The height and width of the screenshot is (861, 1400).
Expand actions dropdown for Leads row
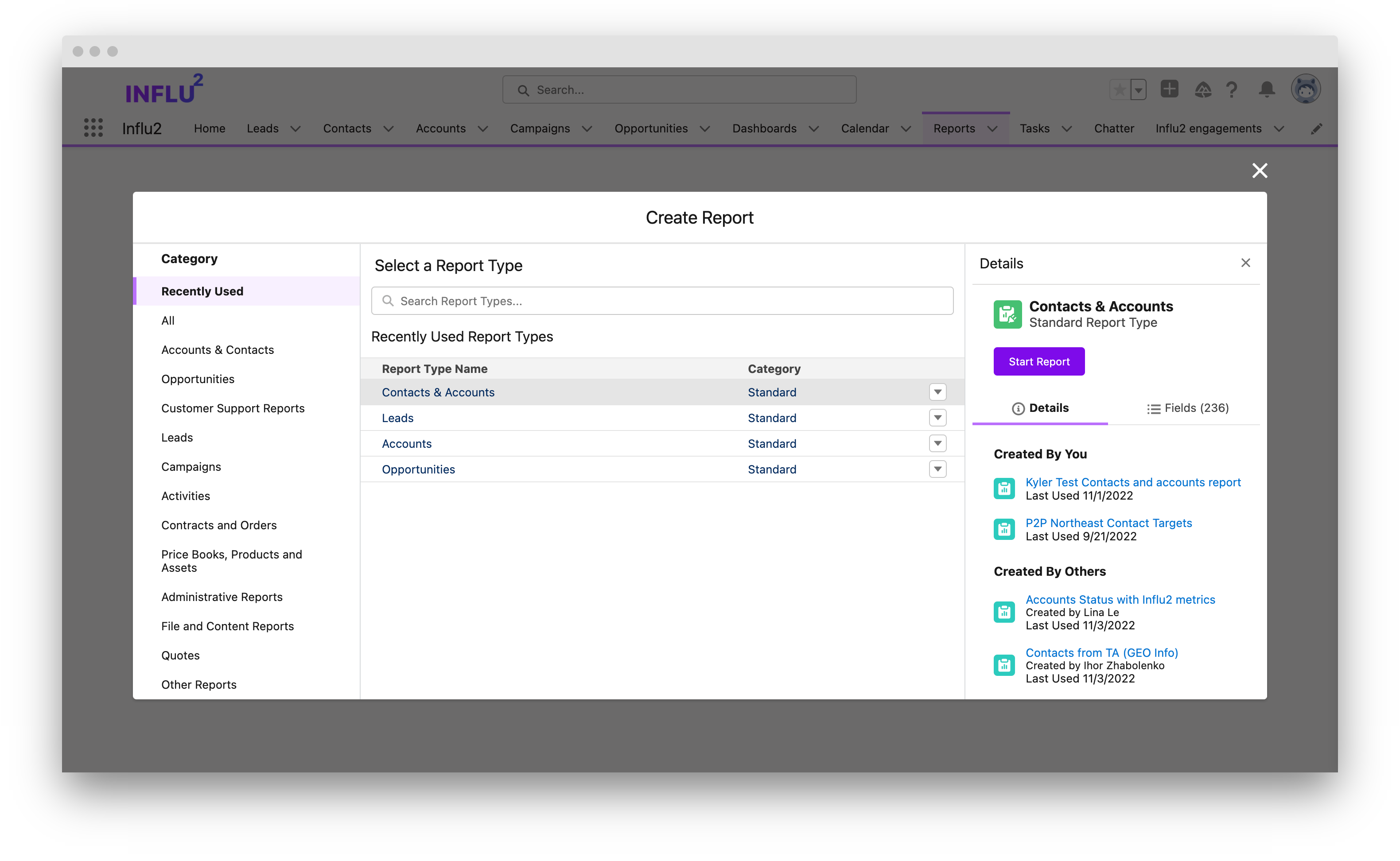coord(937,418)
